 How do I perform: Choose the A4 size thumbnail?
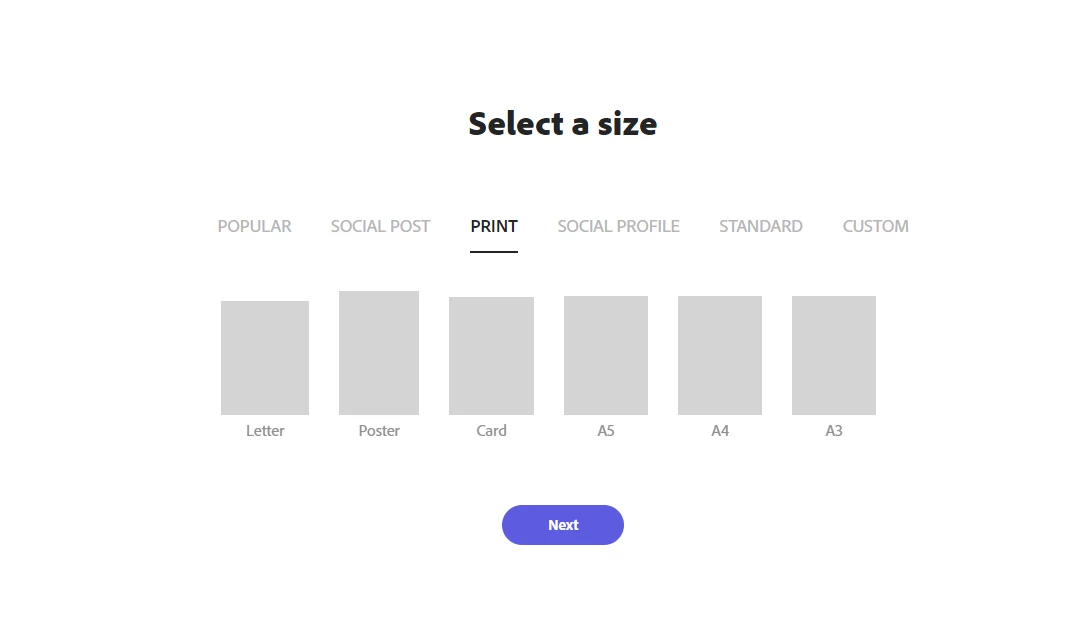[720, 355]
